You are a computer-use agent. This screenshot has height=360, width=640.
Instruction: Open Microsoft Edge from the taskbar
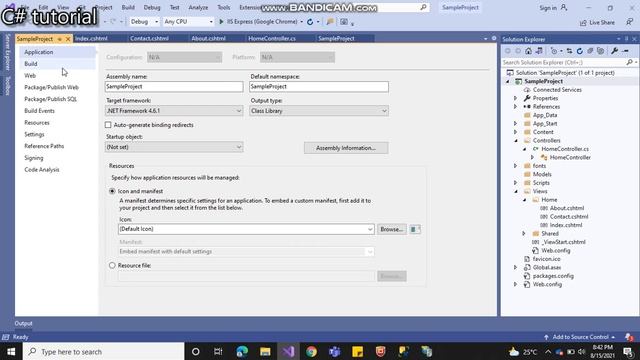click(242, 351)
